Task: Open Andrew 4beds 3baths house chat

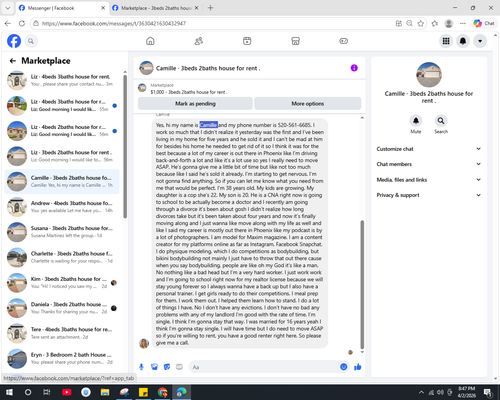Action: pyautogui.click(x=62, y=207)
